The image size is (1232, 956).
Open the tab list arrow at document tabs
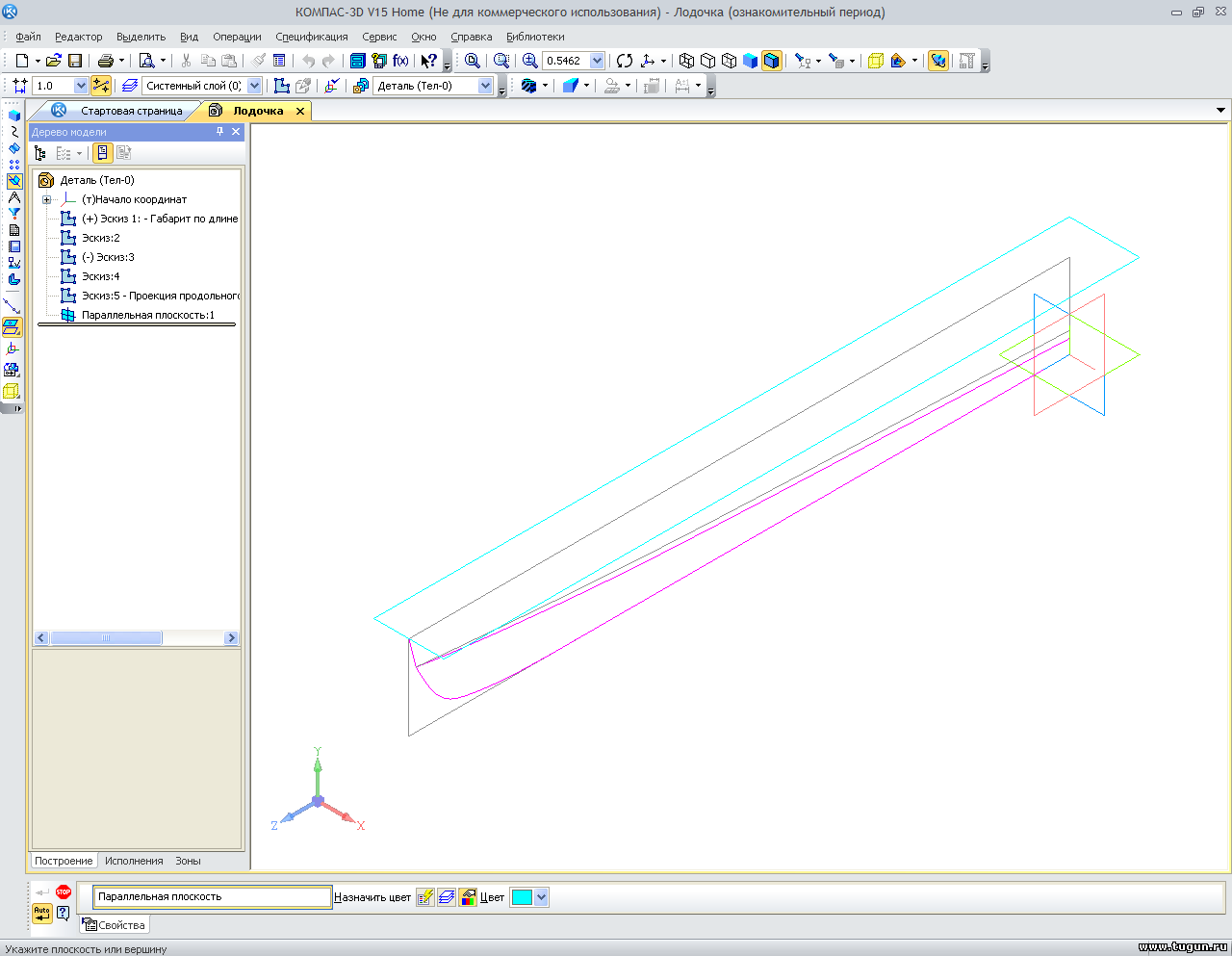(x=1220, y=111)
